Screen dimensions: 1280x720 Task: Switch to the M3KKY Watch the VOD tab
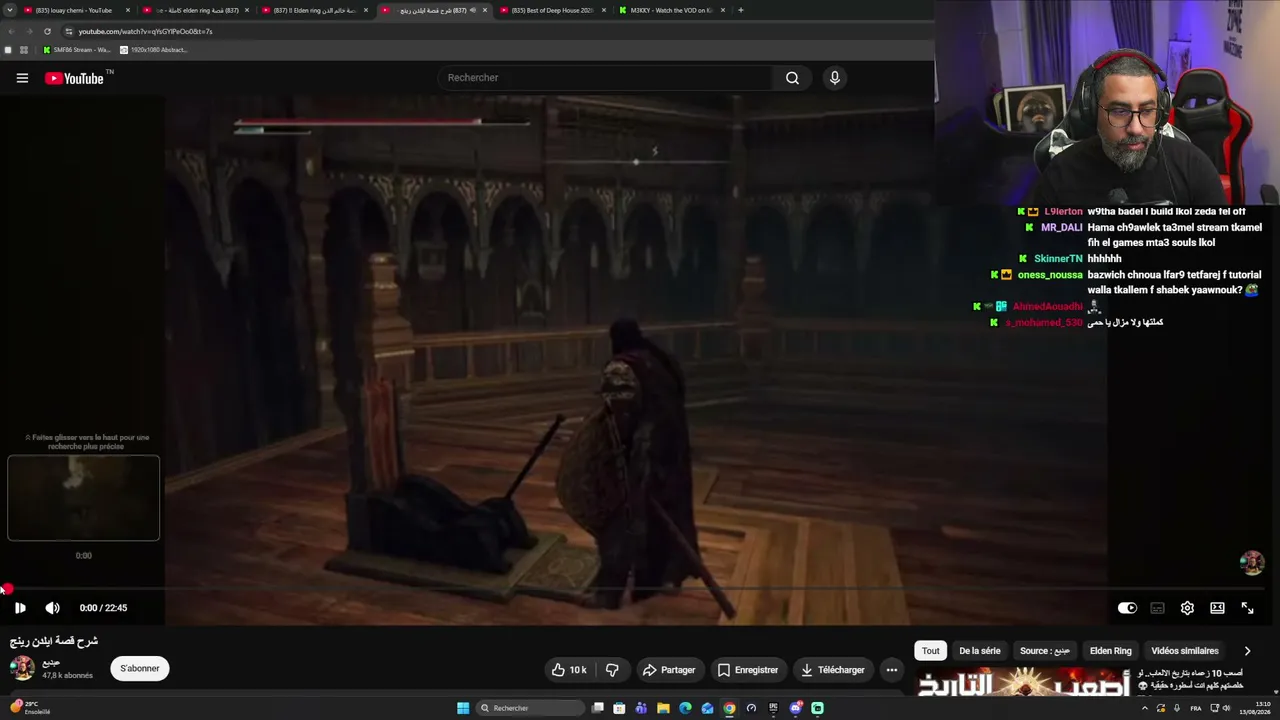(x=671, y=10)
